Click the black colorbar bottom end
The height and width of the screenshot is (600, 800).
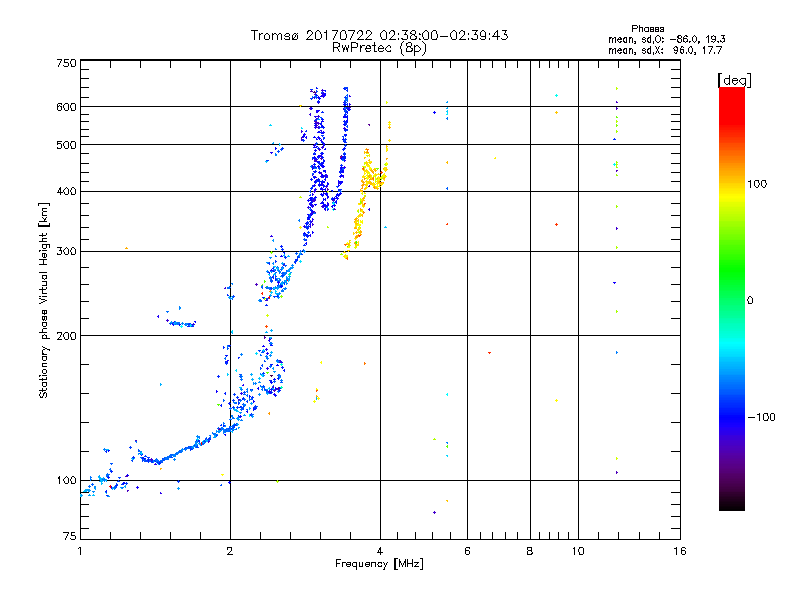pyautogui.click(x=732, y=504)
